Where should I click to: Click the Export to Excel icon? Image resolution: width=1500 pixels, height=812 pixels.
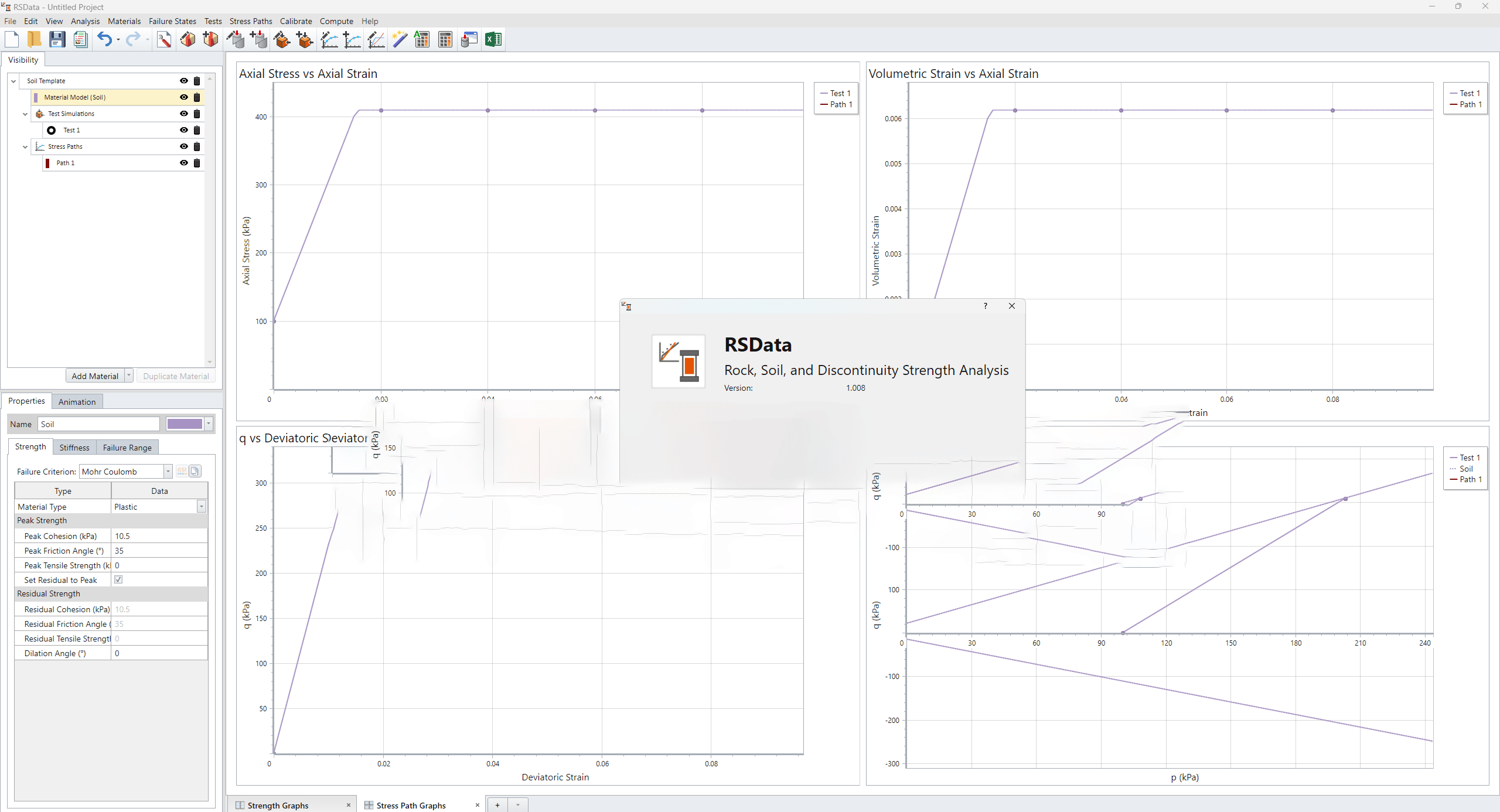(x=493, y=40)
